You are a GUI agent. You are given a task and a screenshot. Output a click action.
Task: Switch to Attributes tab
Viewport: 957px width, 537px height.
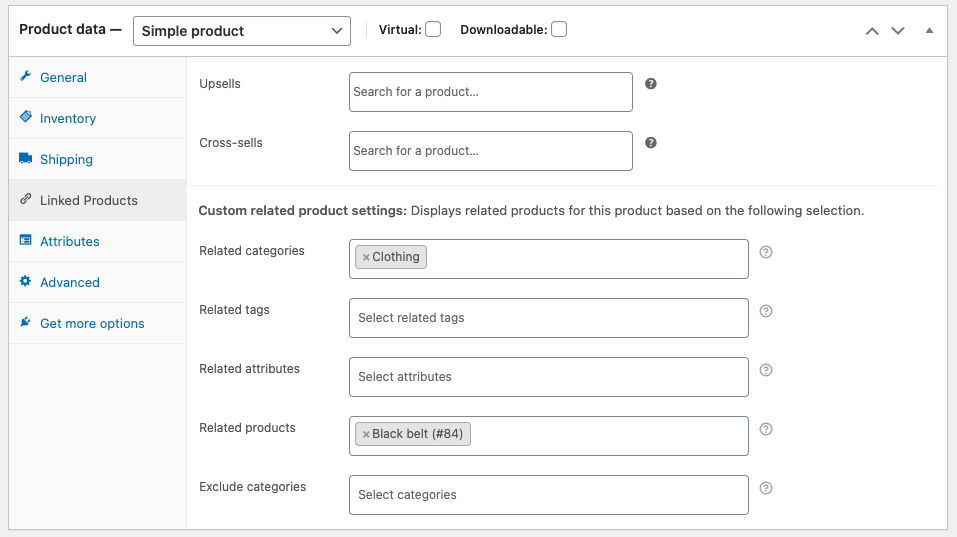click(98, 241)
